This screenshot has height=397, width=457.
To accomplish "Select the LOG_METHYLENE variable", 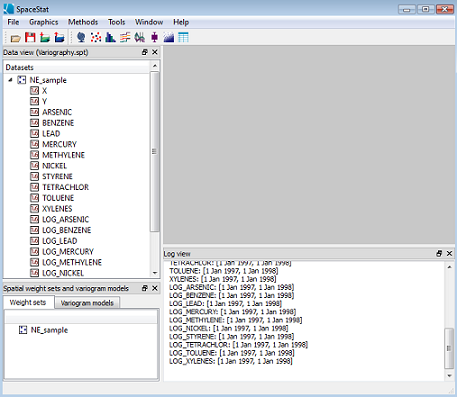I will [72, 262].
